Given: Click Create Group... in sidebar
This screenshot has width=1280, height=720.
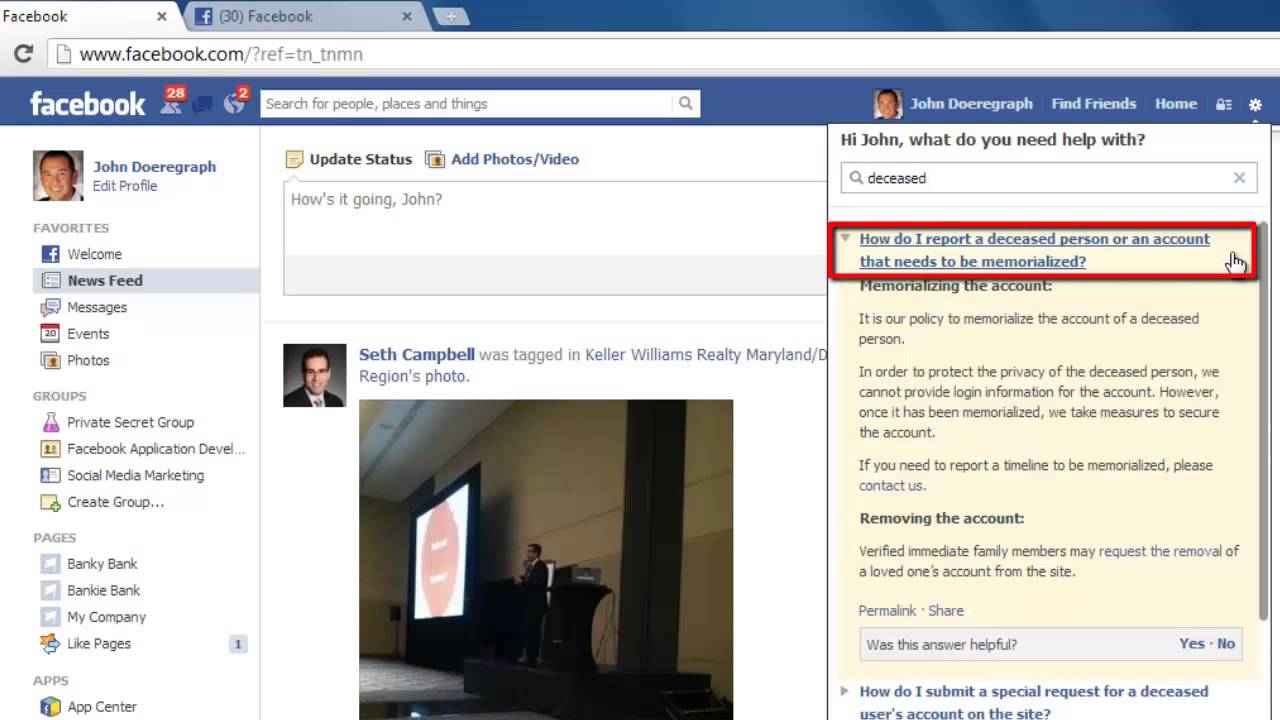Looking at the screenshot, I should (115, 502).
